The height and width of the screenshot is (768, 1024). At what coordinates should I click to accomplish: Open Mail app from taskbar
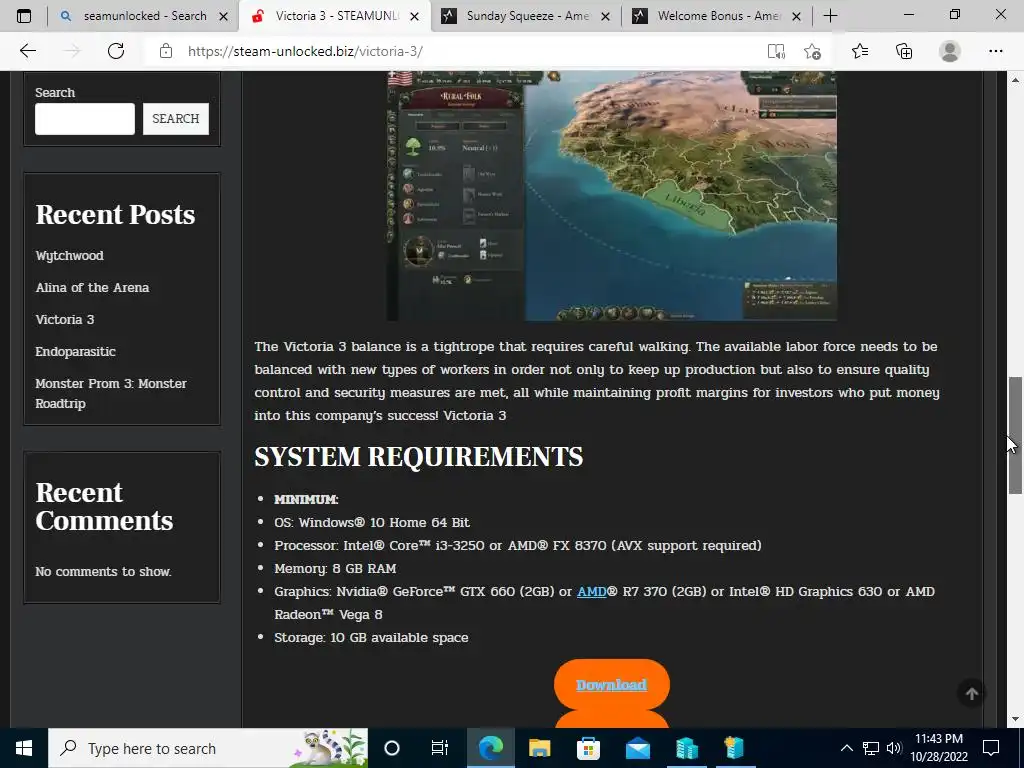tap(637, 748)
